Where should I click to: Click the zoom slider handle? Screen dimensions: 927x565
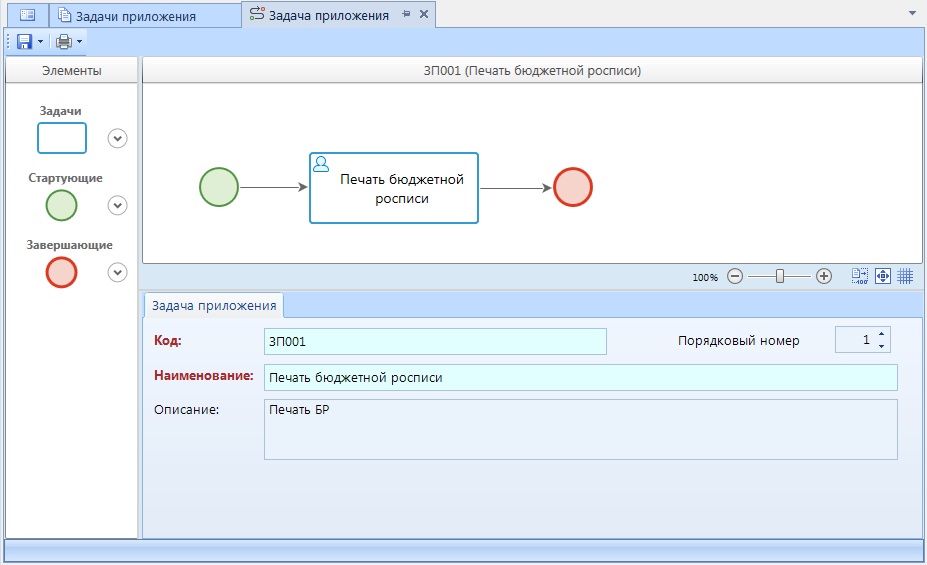click(780, 277)
